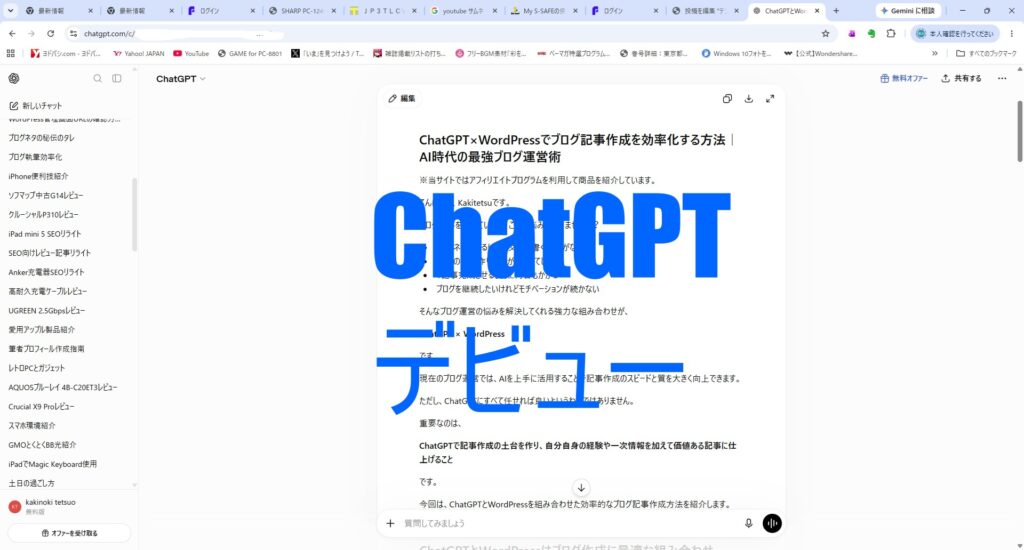
Task: Click the plus attach icon in composer
Action: click(x=391, y=523)
